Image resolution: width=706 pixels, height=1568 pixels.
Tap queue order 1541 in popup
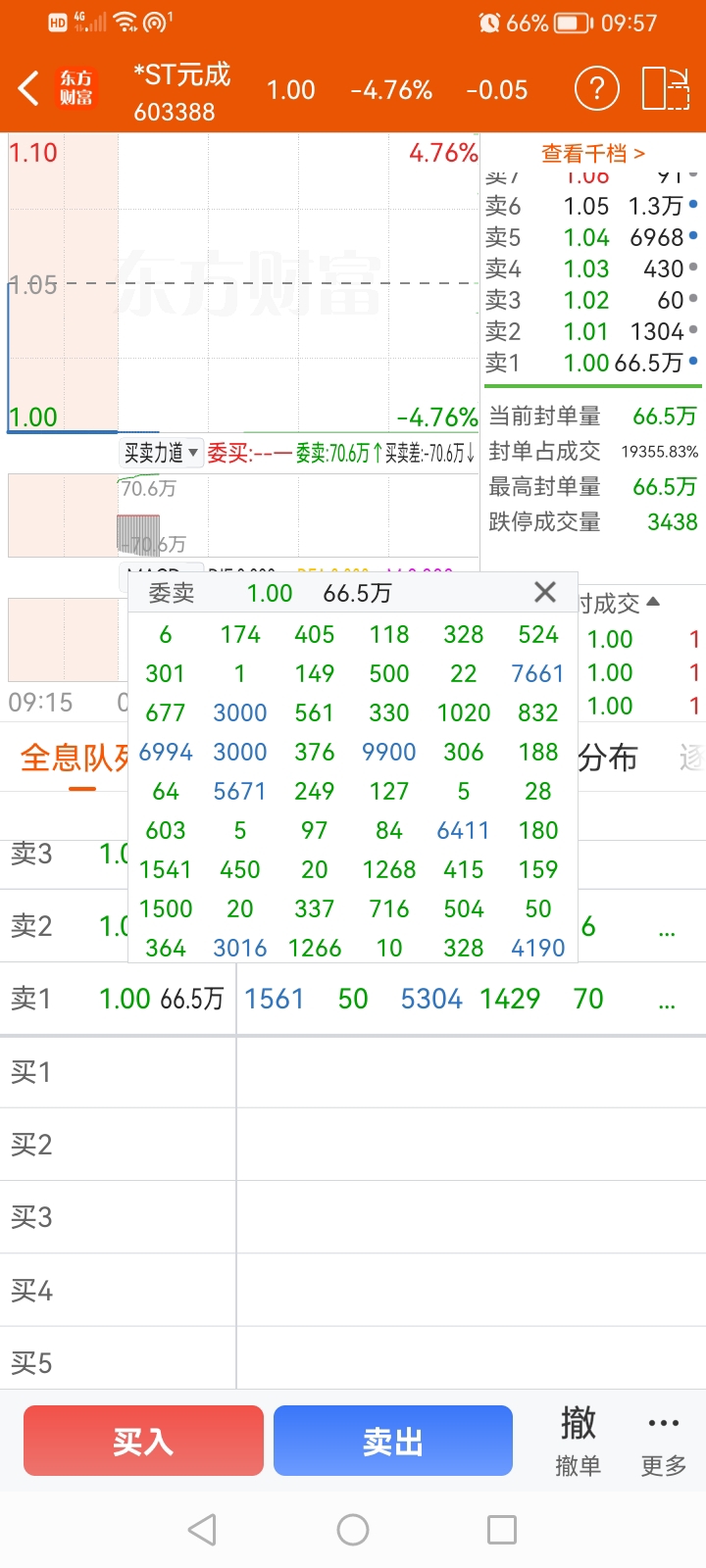[x=166, y=869]
